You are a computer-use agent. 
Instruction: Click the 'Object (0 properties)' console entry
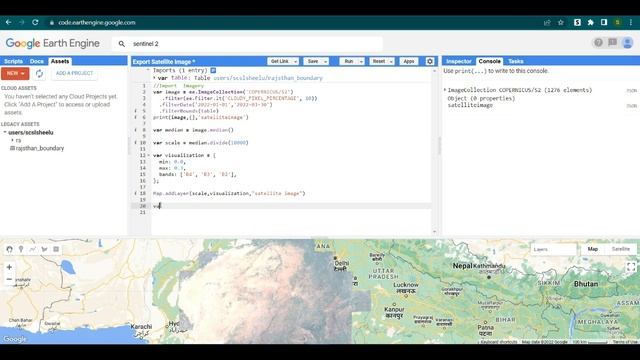481,98
